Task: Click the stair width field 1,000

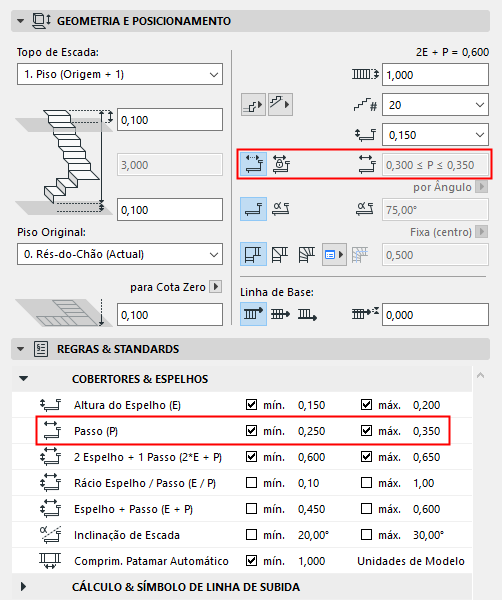Action: (x=435, y=75)
